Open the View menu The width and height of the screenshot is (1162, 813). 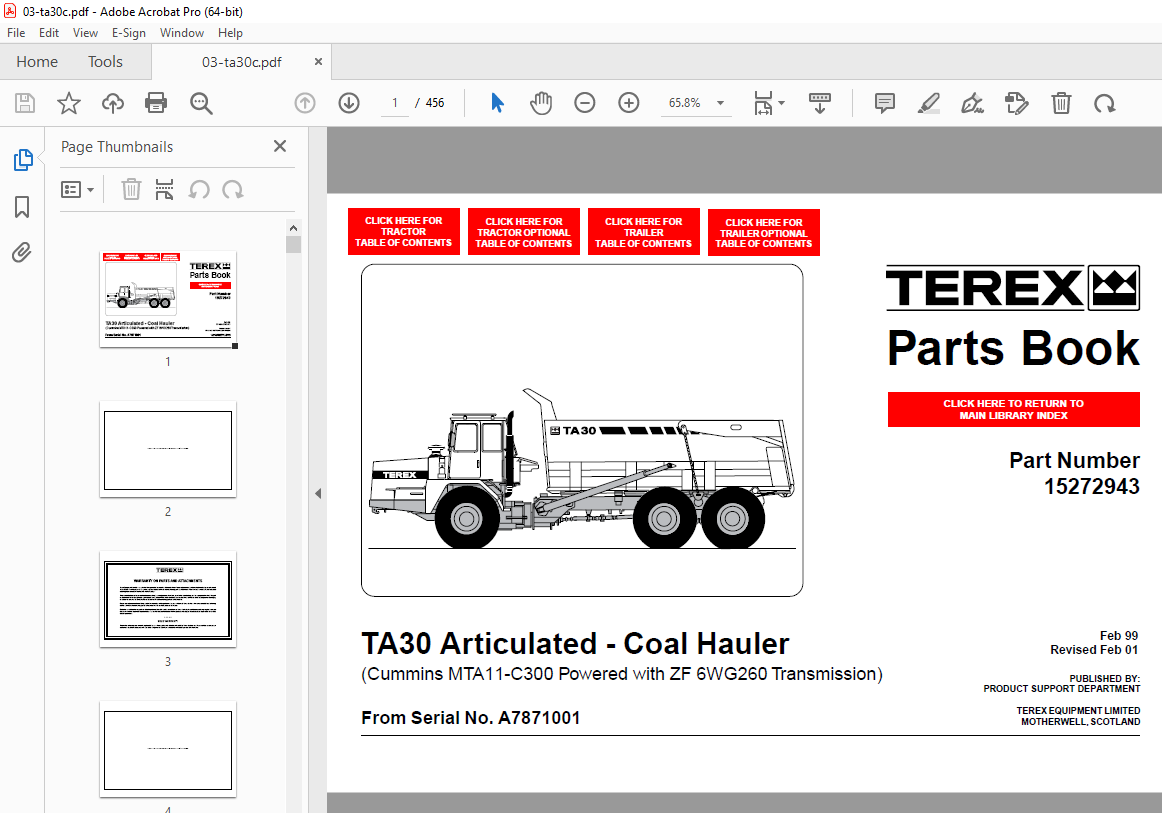85,33
